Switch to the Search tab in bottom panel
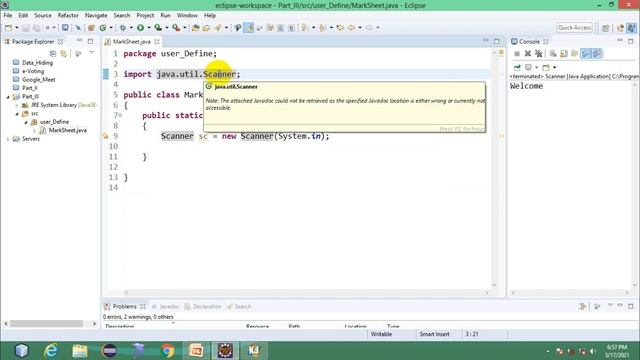 point(239,307)
